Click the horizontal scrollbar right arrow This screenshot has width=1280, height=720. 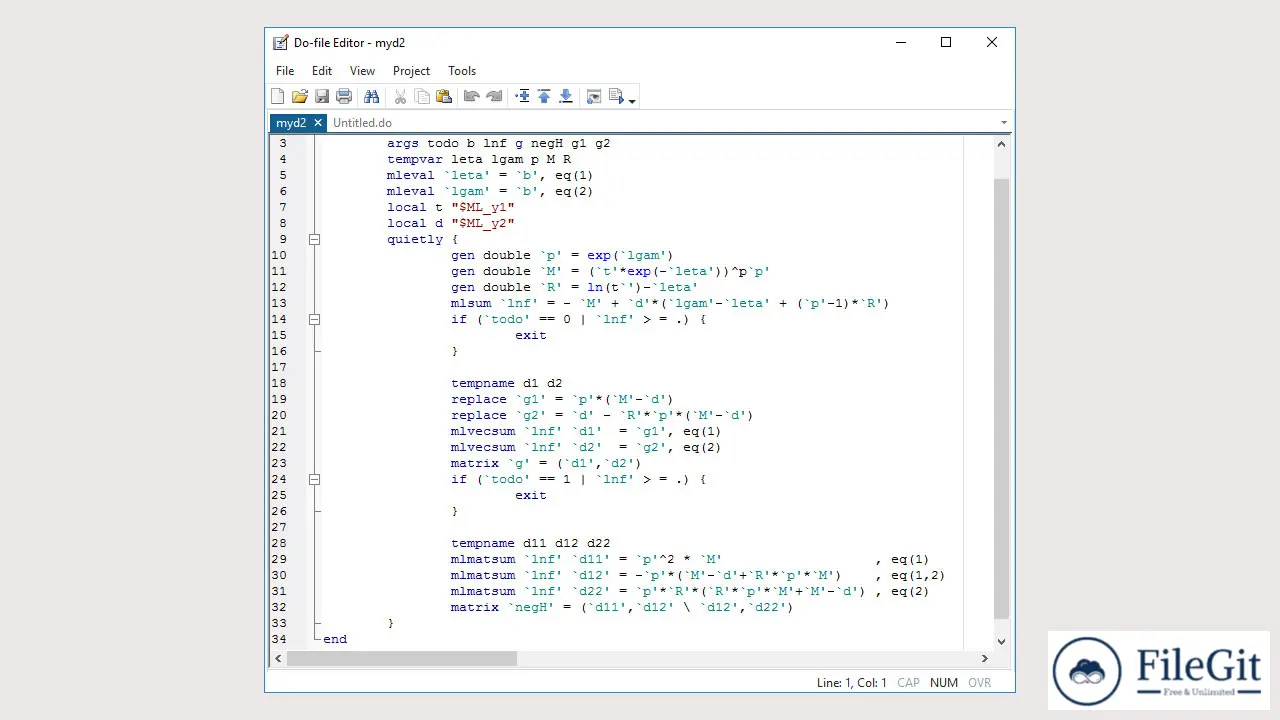pyautogui.click(x=984, y=658)
